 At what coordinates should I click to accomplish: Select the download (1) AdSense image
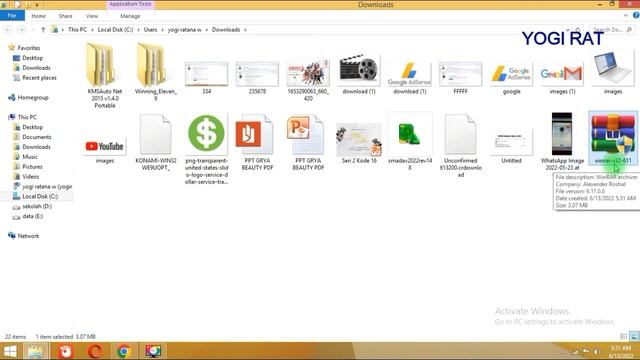click(409, 78)
